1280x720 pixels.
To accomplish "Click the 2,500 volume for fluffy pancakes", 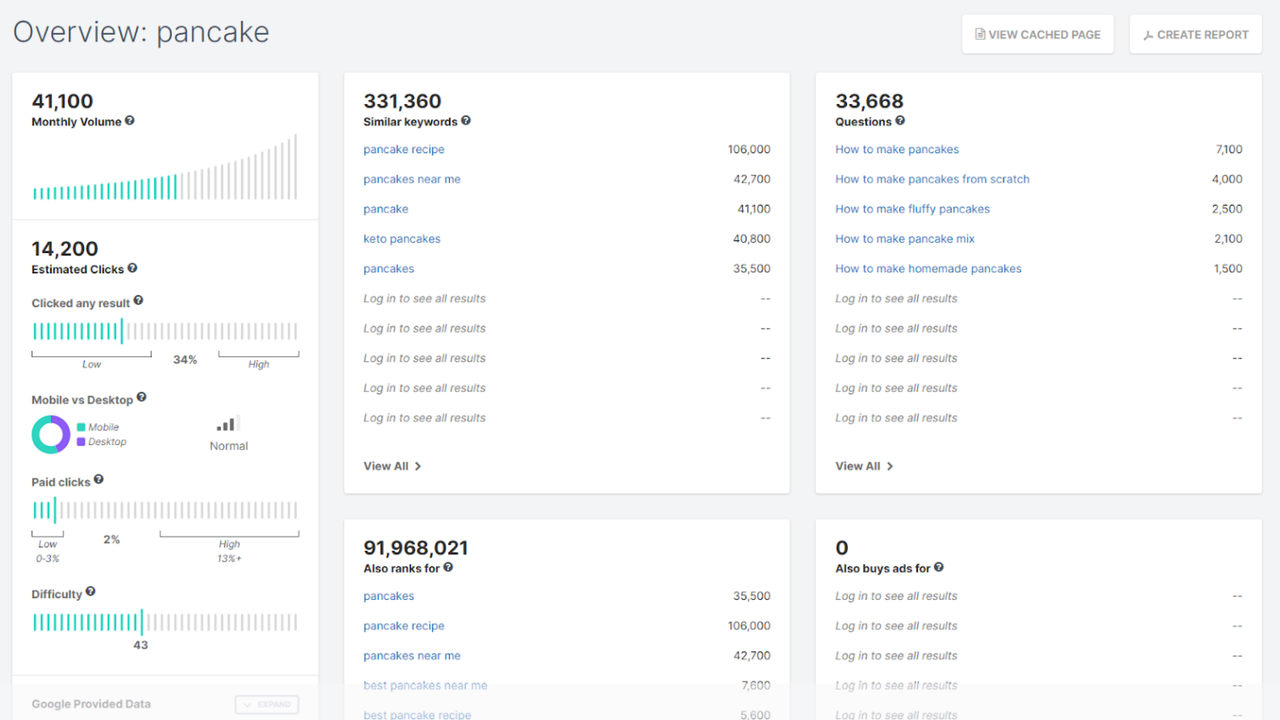I will (x=1228, y=209).
